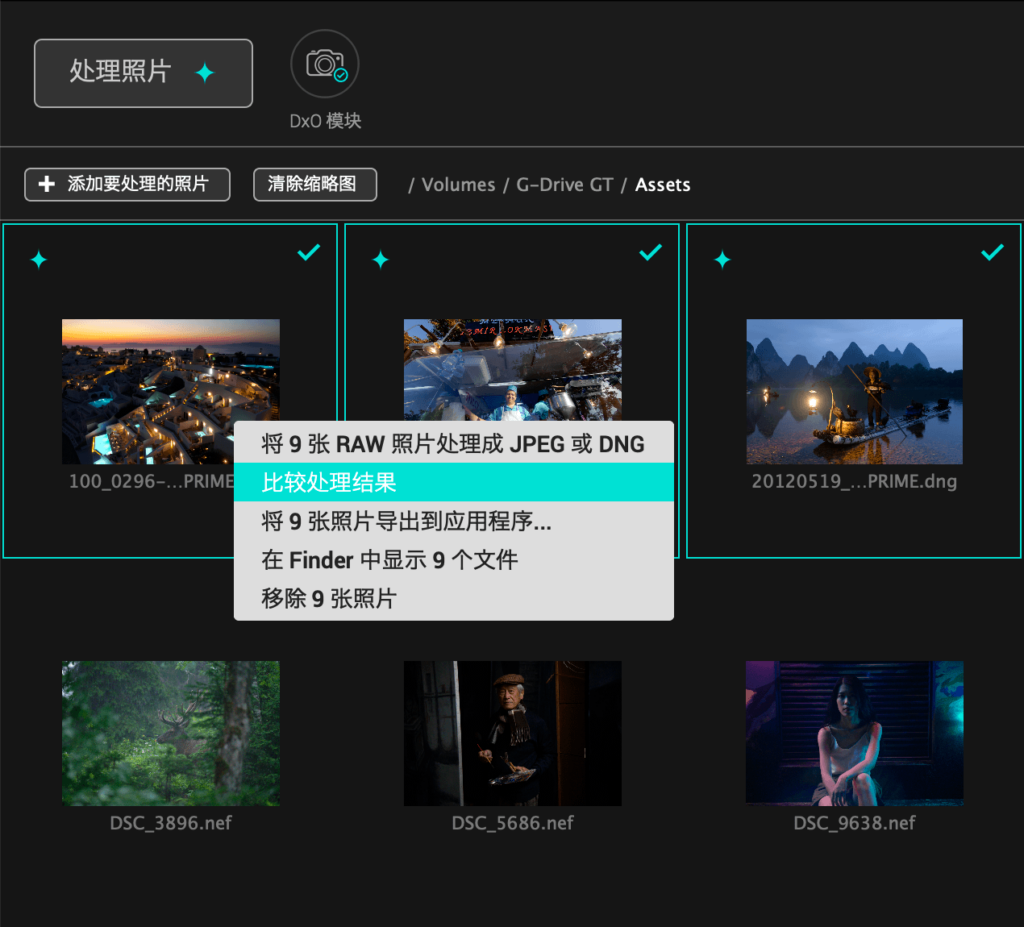Screen dimensions: 1024x927
Task: Open the DxO 模块 camera icon
Action: pos(325,64)
